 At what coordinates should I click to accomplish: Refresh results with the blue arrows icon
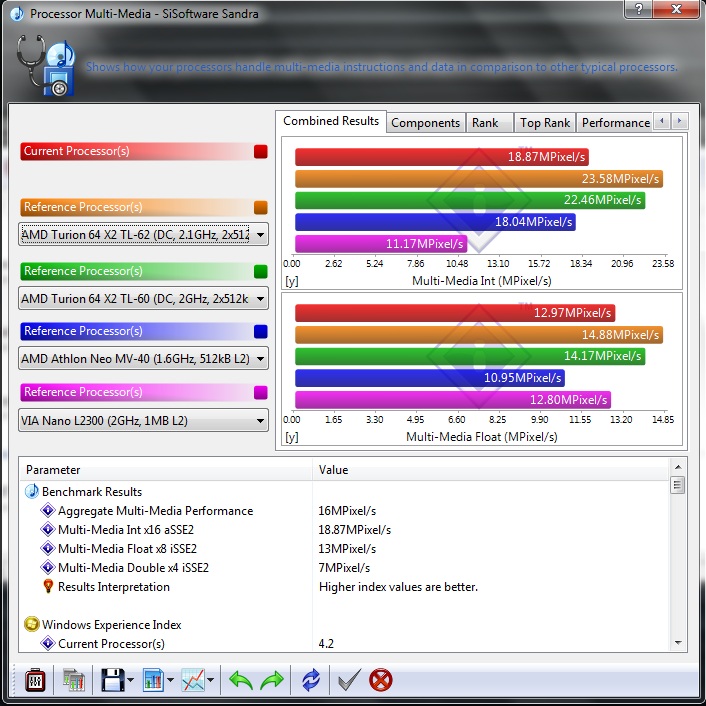(x=312, y=681)
